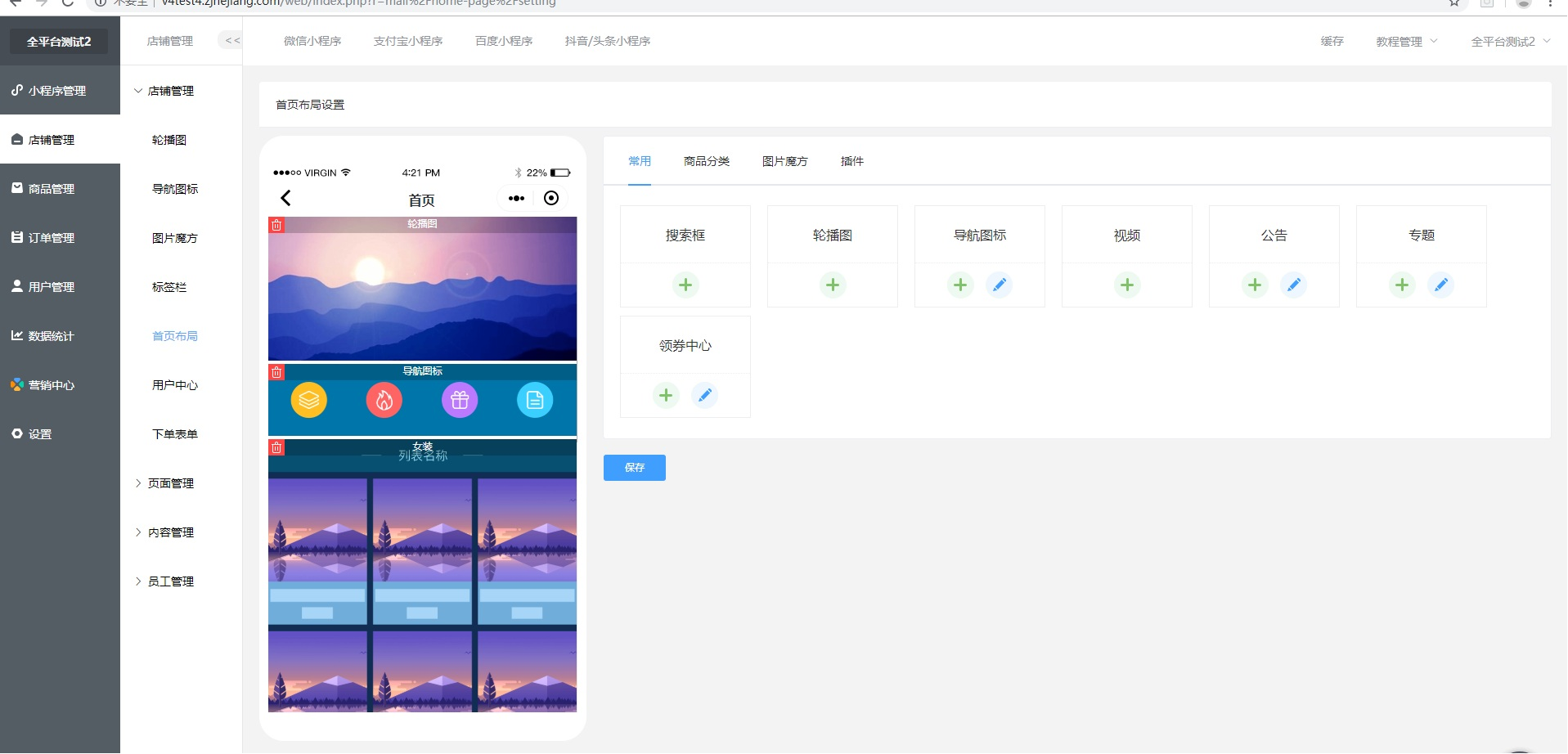Go to 轮播图 in the submenu

169,140
